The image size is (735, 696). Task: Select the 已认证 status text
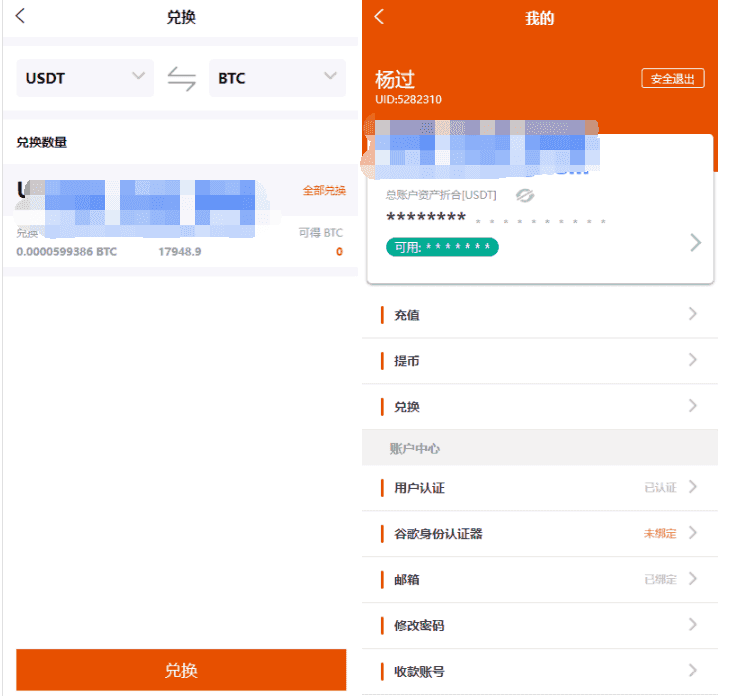coord(660,487)
